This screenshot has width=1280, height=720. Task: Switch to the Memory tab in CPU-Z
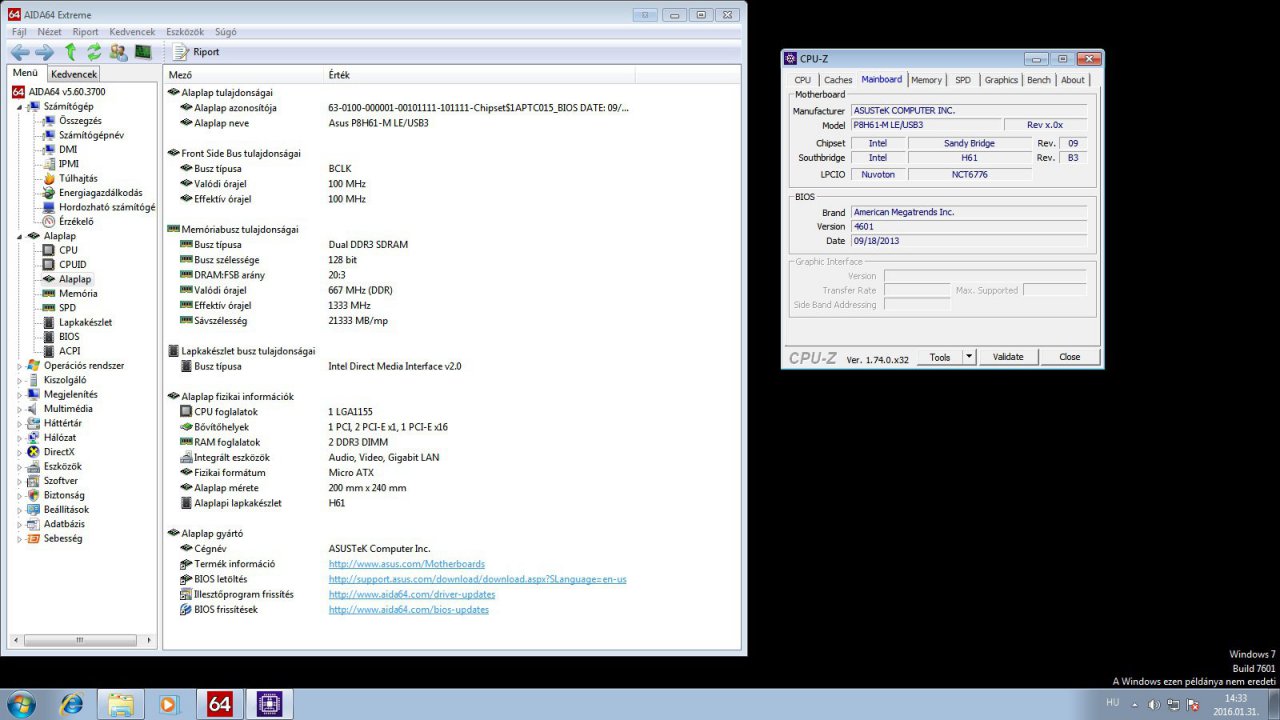tap(926, 80)
